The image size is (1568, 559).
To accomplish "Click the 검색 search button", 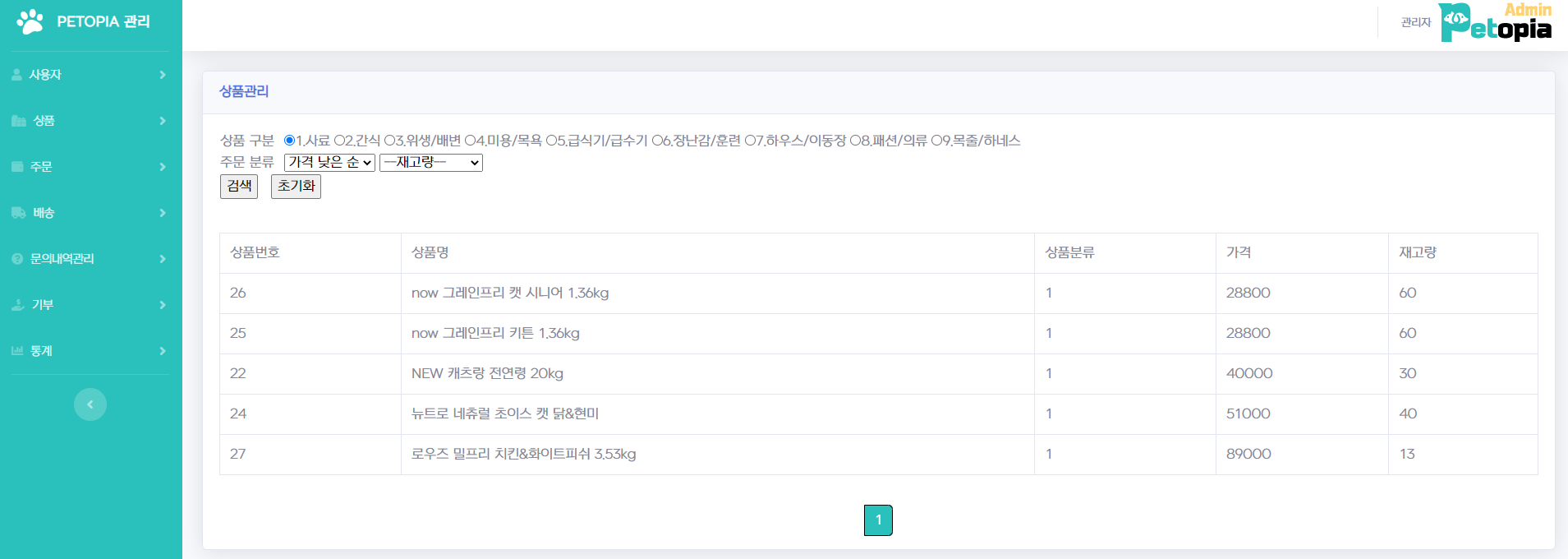I will [239, 187].
